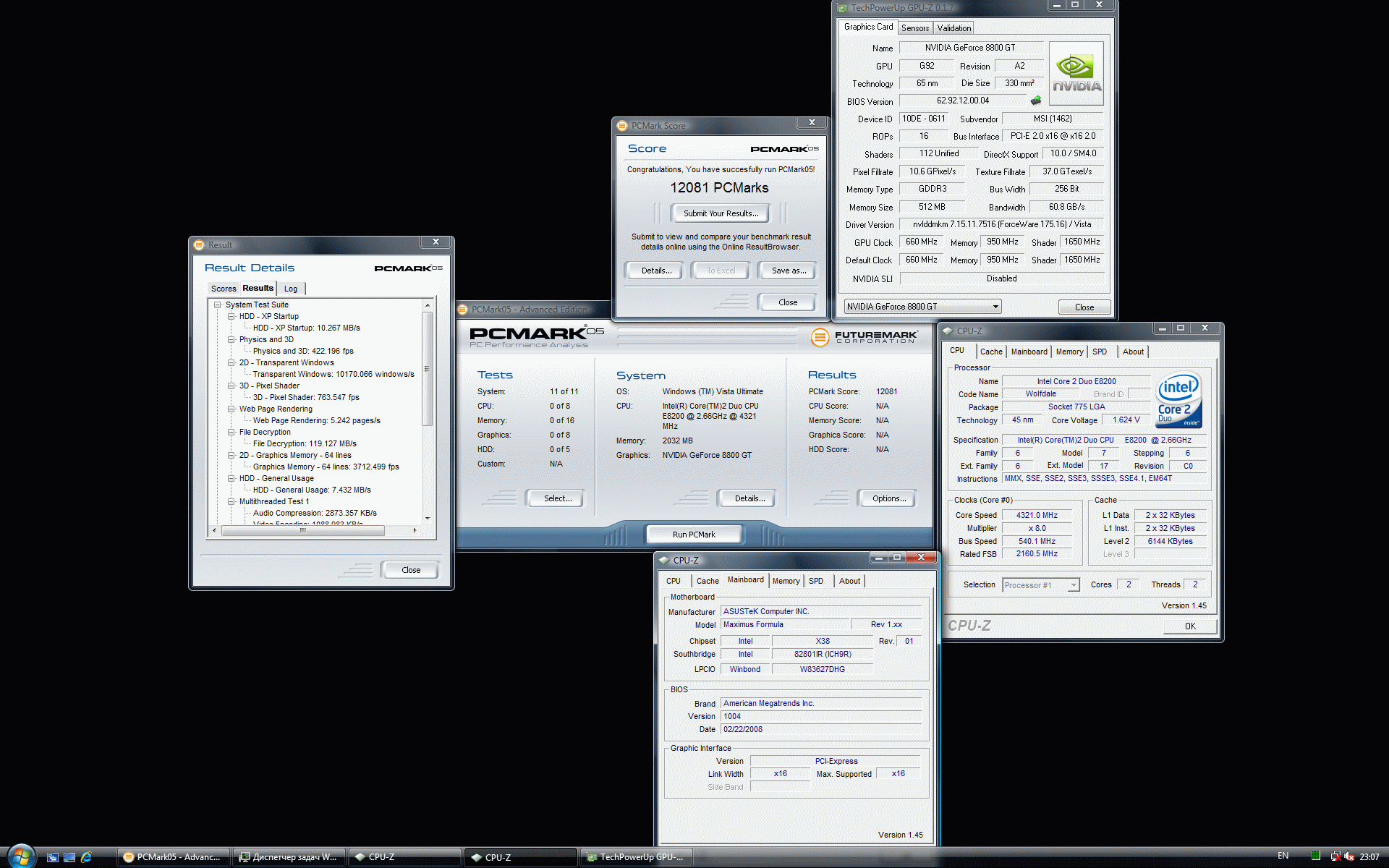Click Close in the Result Details window
This screenshot has width=1389, height=868.
click(x=410, y=570)
